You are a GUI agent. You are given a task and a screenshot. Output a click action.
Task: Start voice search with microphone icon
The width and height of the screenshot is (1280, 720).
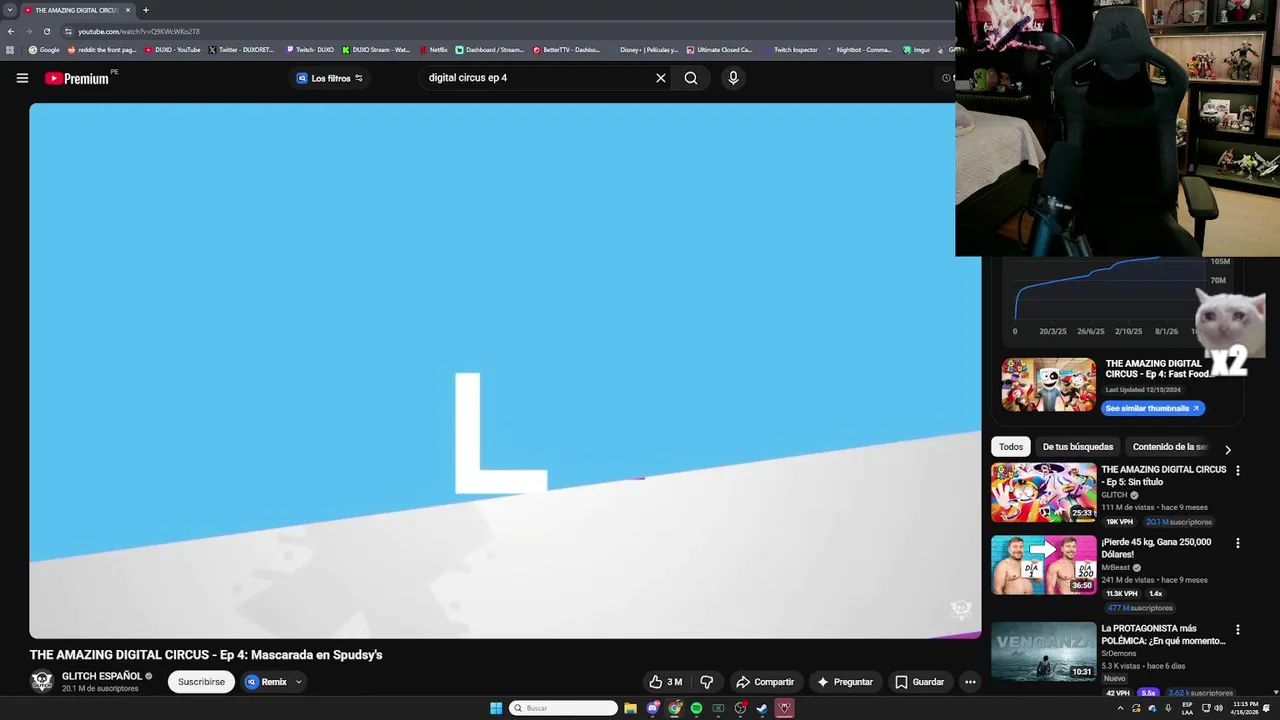click(x=733, y=78)
